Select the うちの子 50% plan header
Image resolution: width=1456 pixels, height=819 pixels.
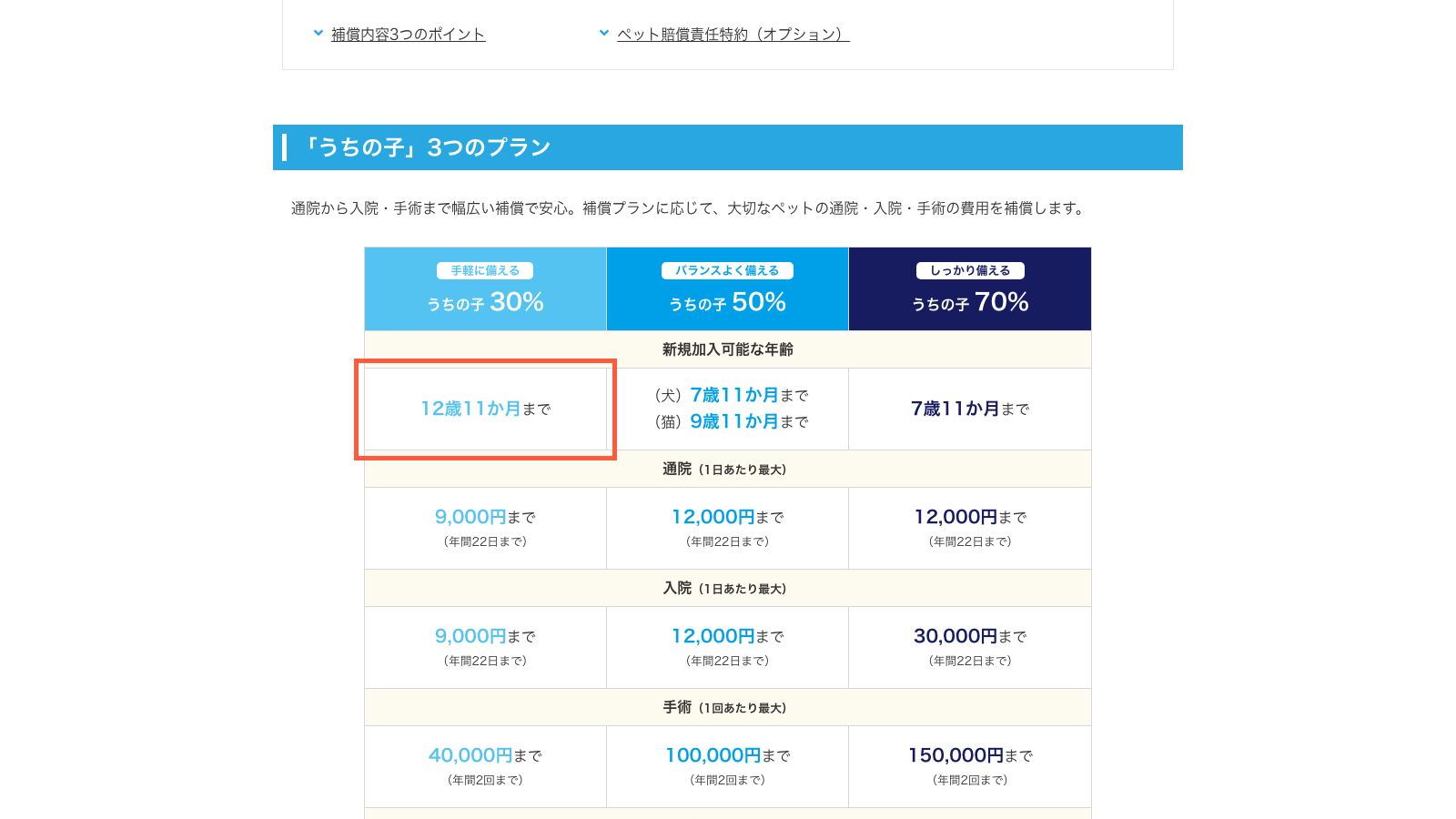pos(727,288)
